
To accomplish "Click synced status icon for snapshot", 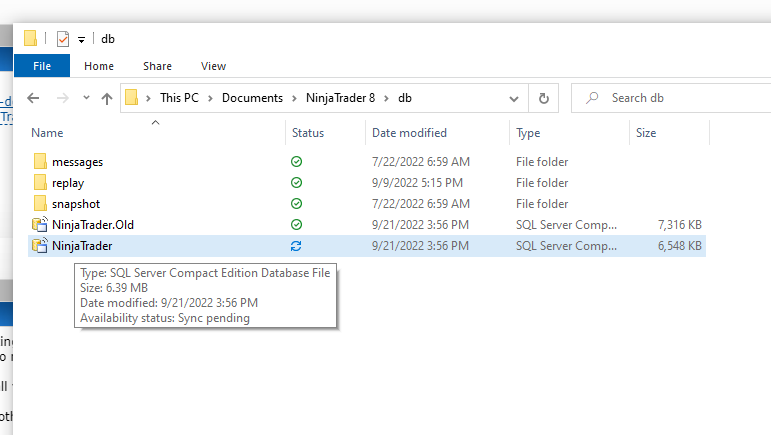I will click(296, 203).
